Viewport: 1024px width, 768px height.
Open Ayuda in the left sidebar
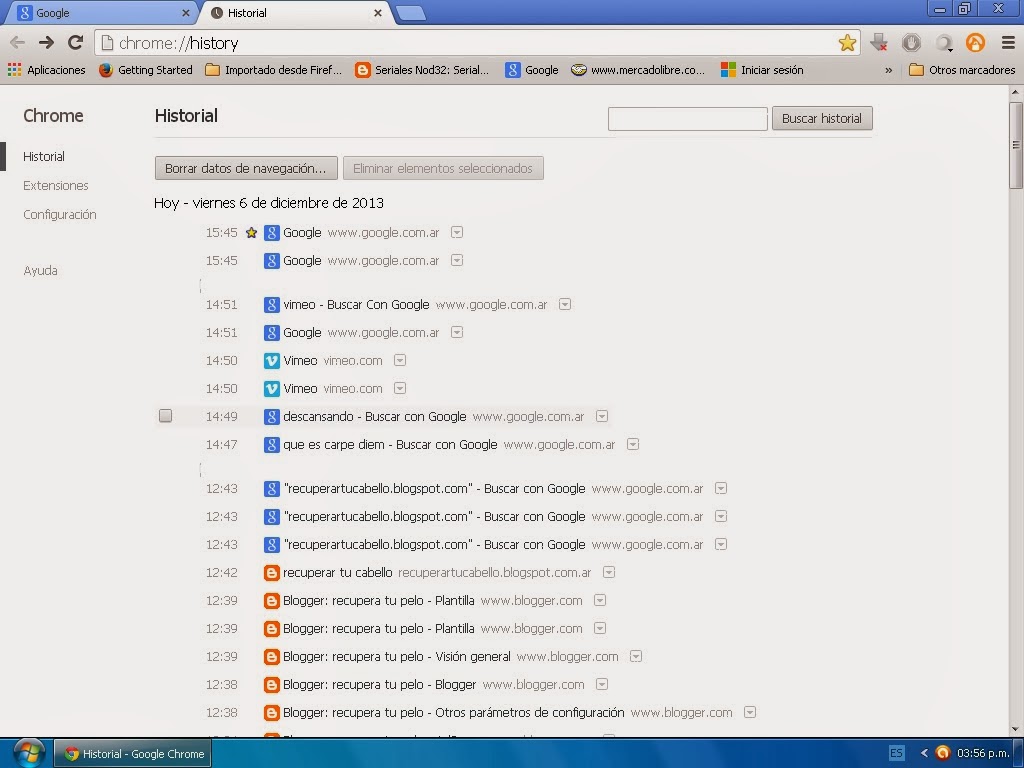tap(40, 270)
